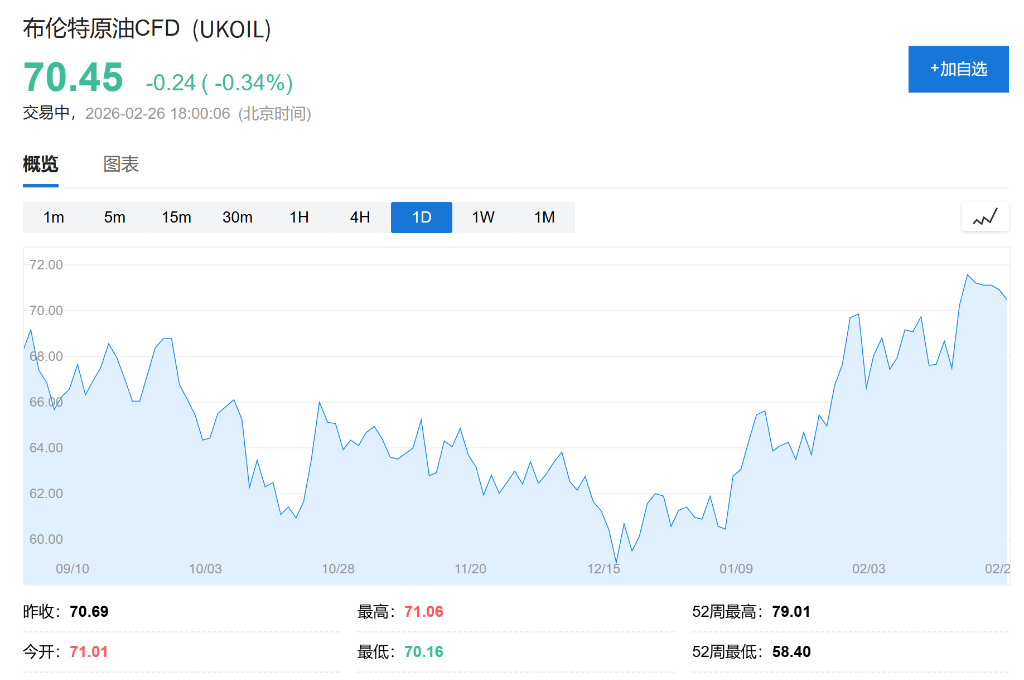Select the 1M monthly timeframe
The height and width of the screenshot is (680, 1024).
tap(544, 217)
